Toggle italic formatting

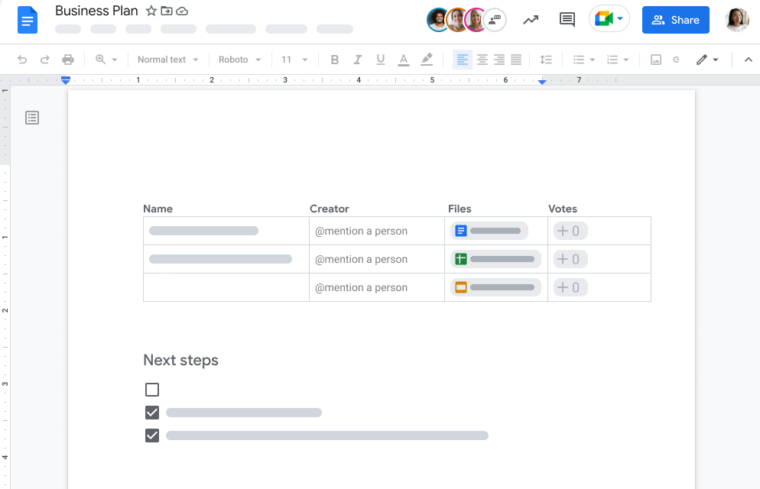click(x=357, y=60)
